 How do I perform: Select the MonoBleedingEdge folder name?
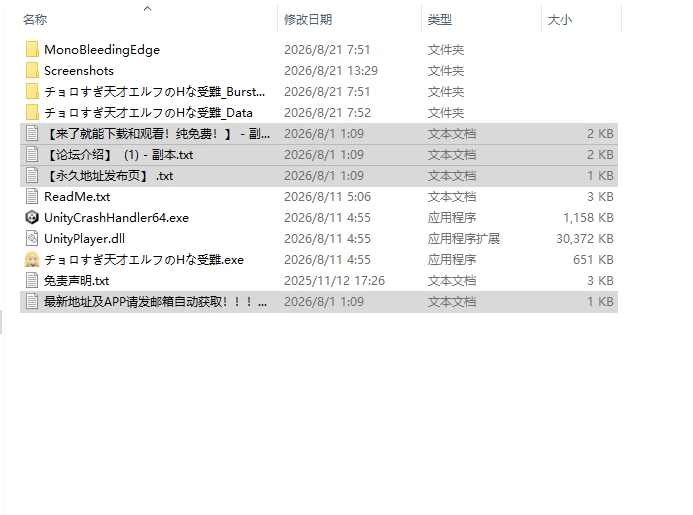(x=102, y=50)
